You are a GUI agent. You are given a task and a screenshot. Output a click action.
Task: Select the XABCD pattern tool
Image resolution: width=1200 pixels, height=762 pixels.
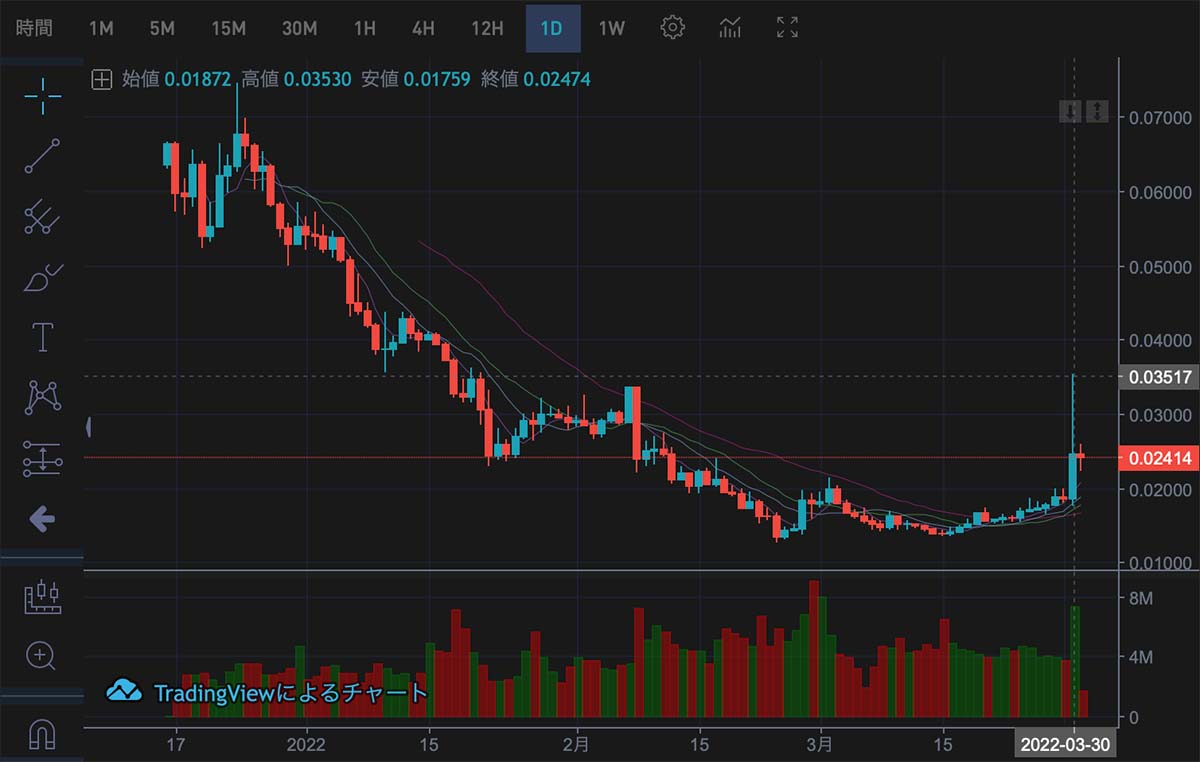[42, 397]
